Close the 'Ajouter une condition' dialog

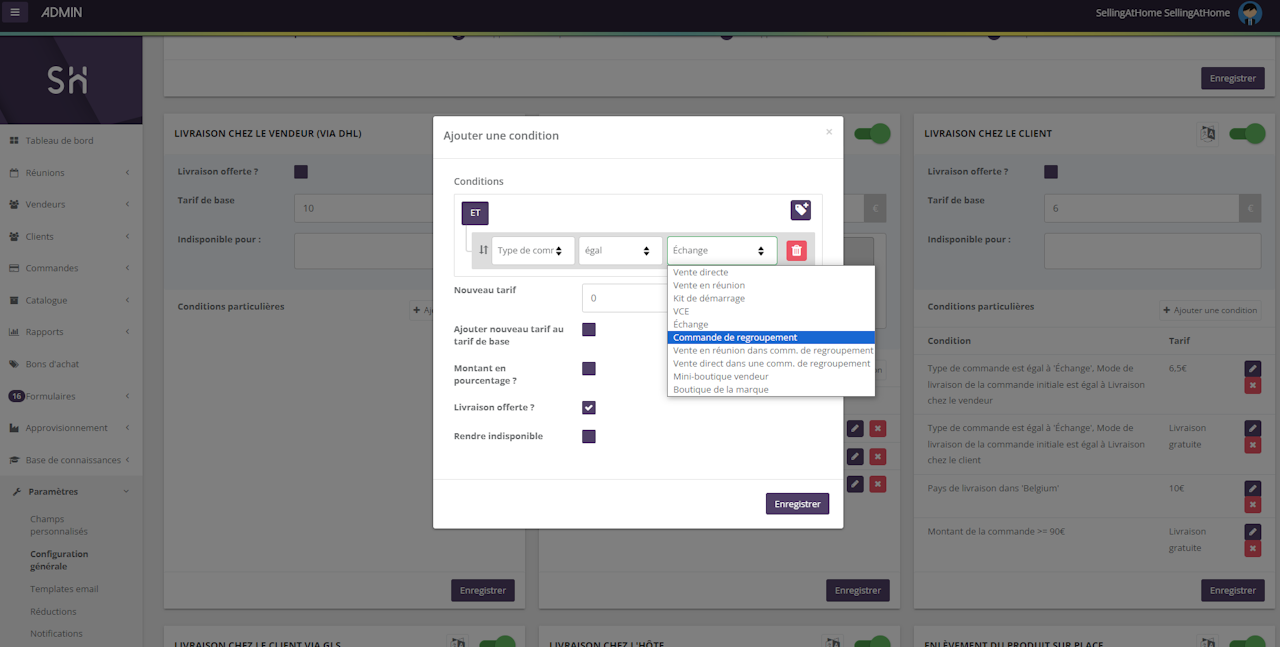coord(828,132)
